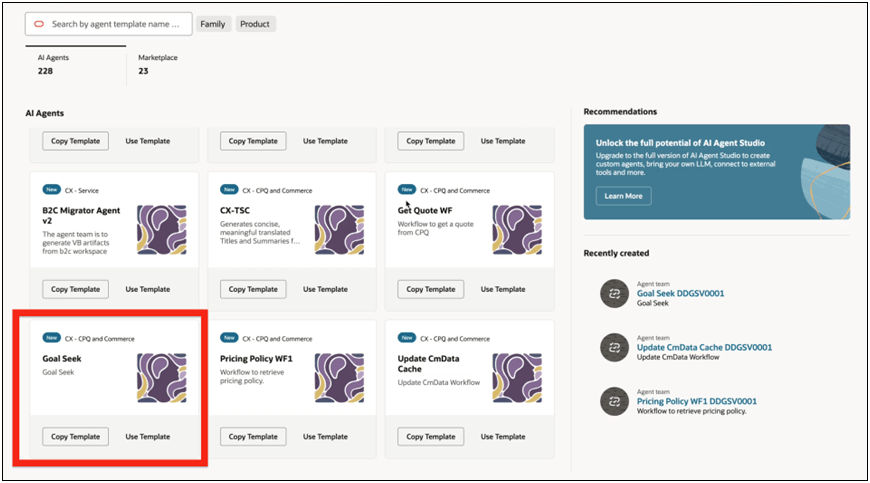Click agent team icon beside Goal Seek DDGSV0001
The height and width of the screenshot is (483, 870).
point(614,293)
